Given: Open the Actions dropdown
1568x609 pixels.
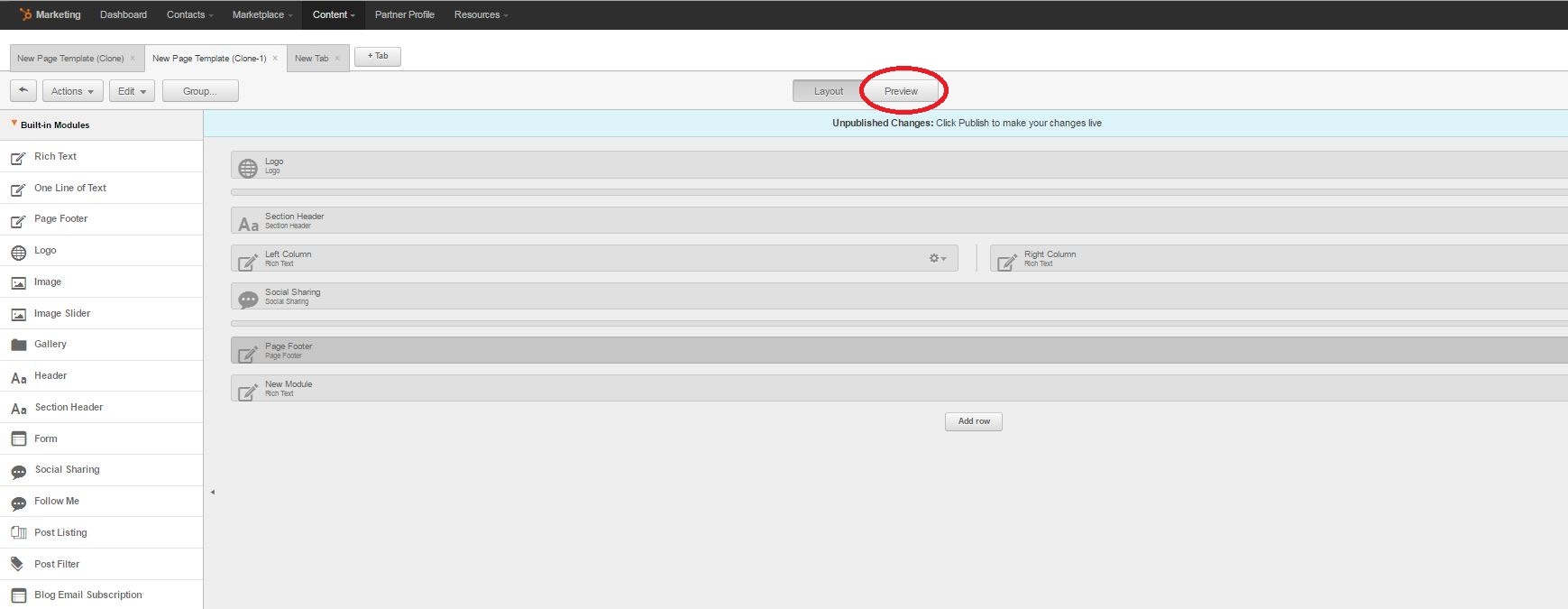Looking at the screenshot, I should (x=73, y=91).
